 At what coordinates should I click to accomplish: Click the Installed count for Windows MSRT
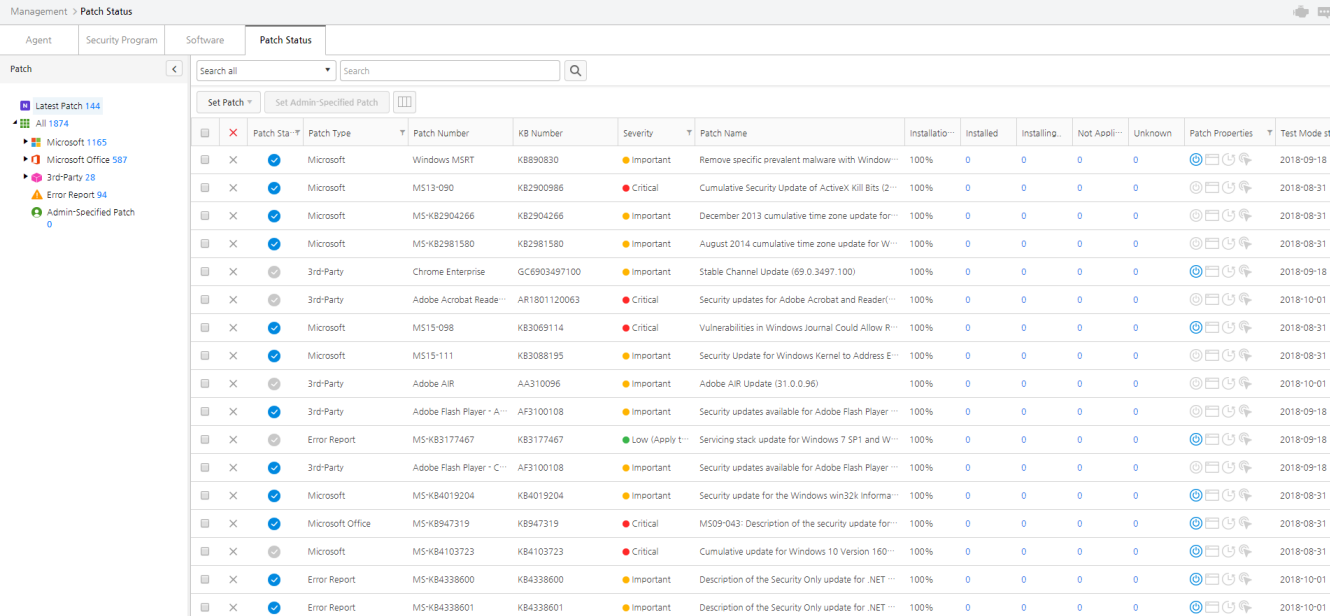pos(968,160)
